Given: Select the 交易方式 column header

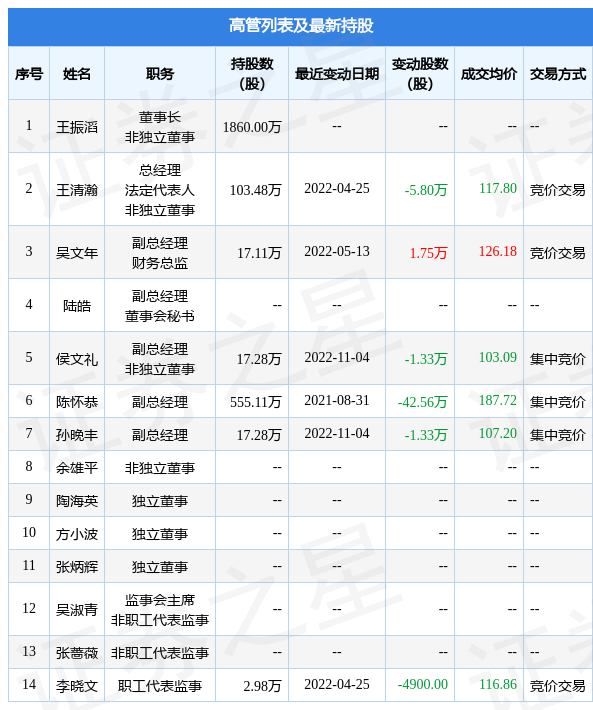Looking at the screenshot, I should (558, 74).
